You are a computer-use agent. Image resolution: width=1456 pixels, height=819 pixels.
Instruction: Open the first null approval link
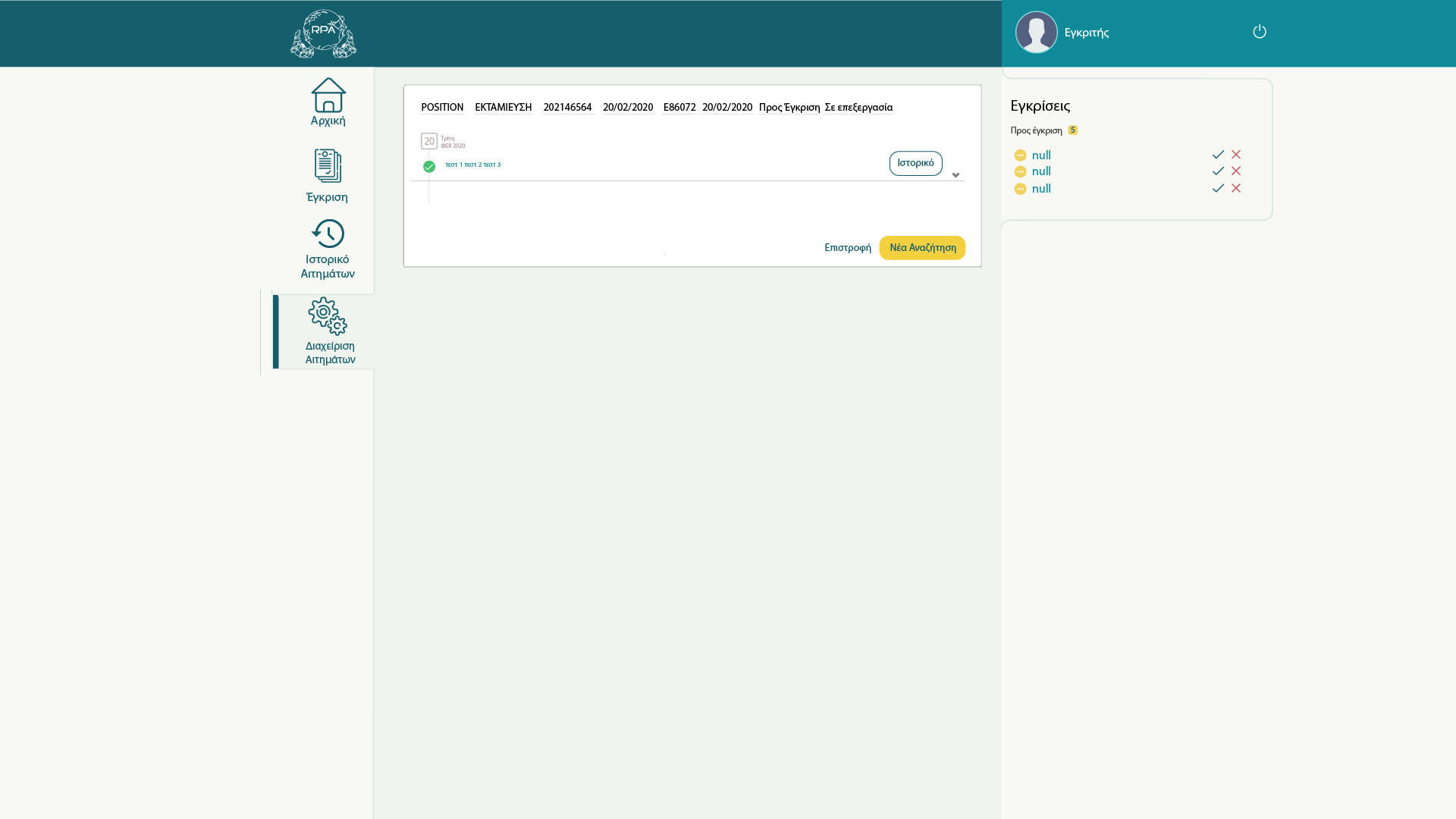[1041, 155]
